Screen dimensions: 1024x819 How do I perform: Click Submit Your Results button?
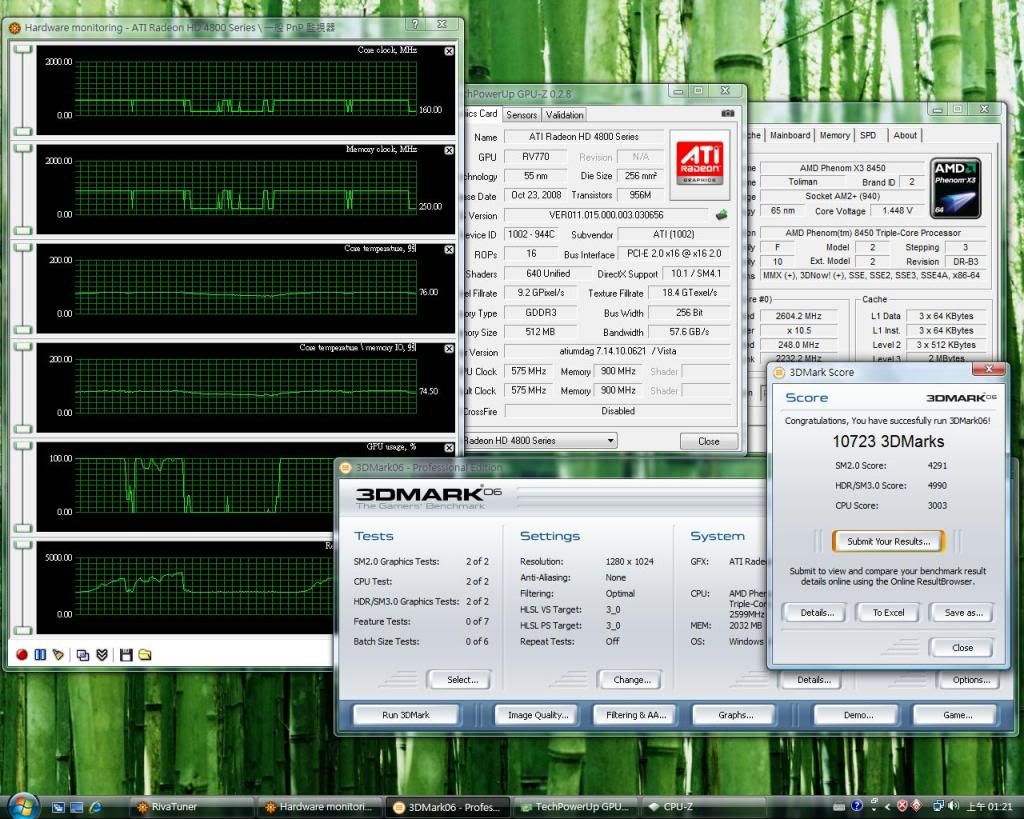coord(888,541)
